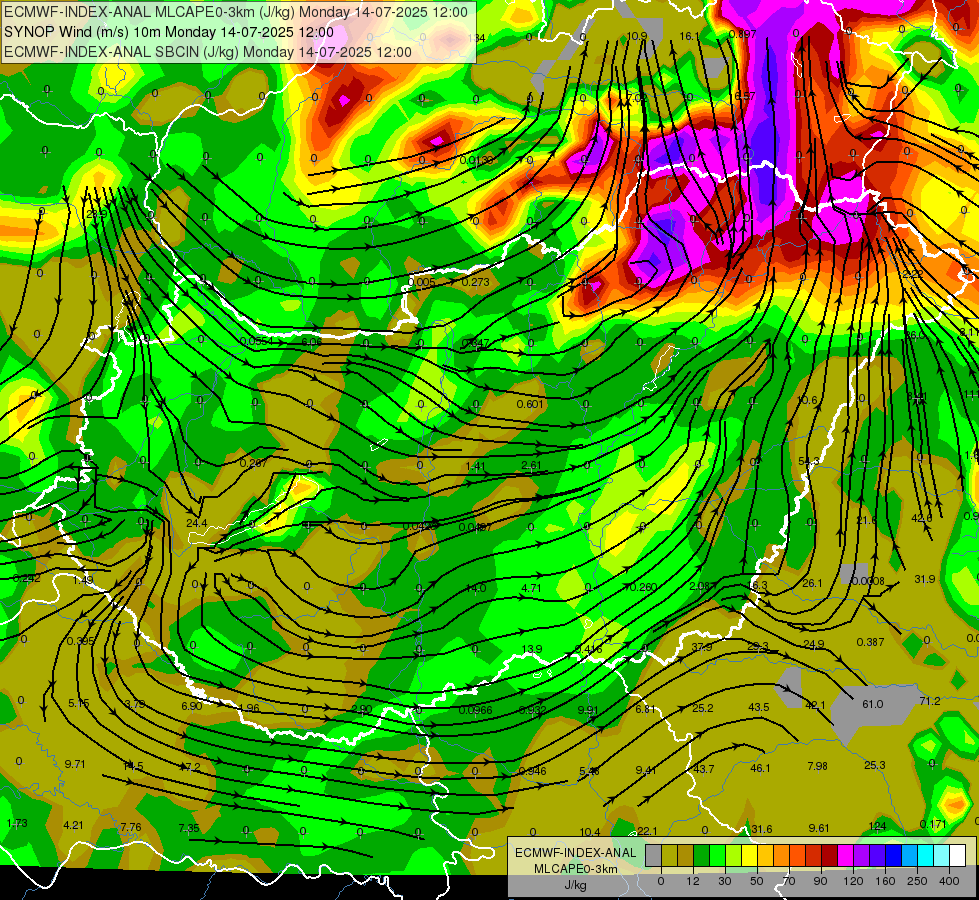The height and width of the screenshot is (900, 979).
Task: Click the magenta legend swatch
Action: pos(845,855)
